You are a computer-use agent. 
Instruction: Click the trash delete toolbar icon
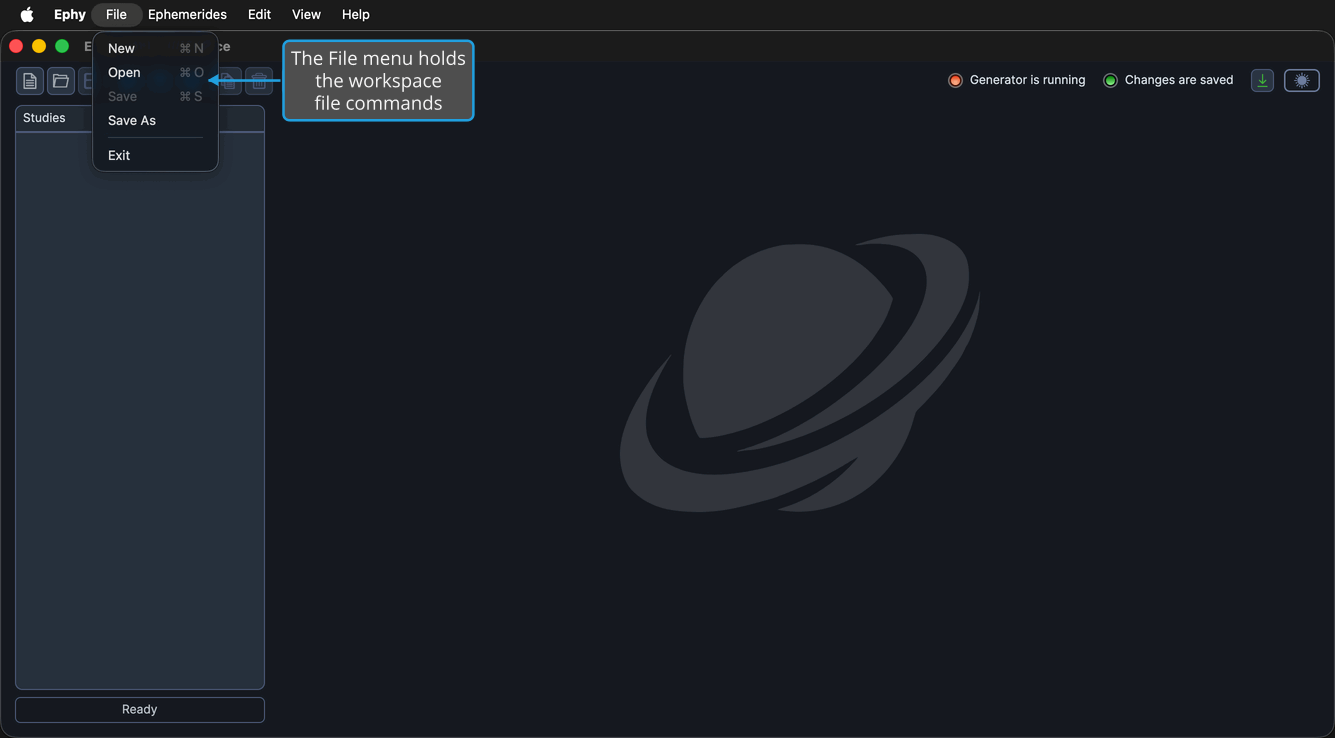[x=259, y=81]
